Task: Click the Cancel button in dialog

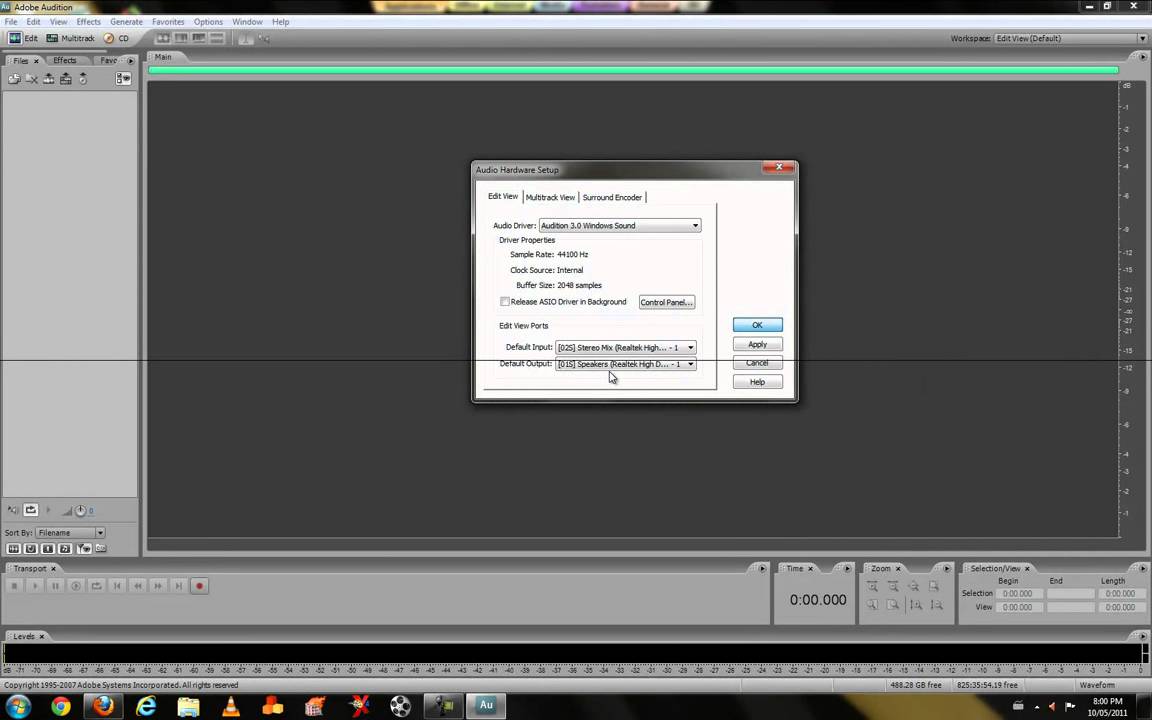Action: click(757, 363)
